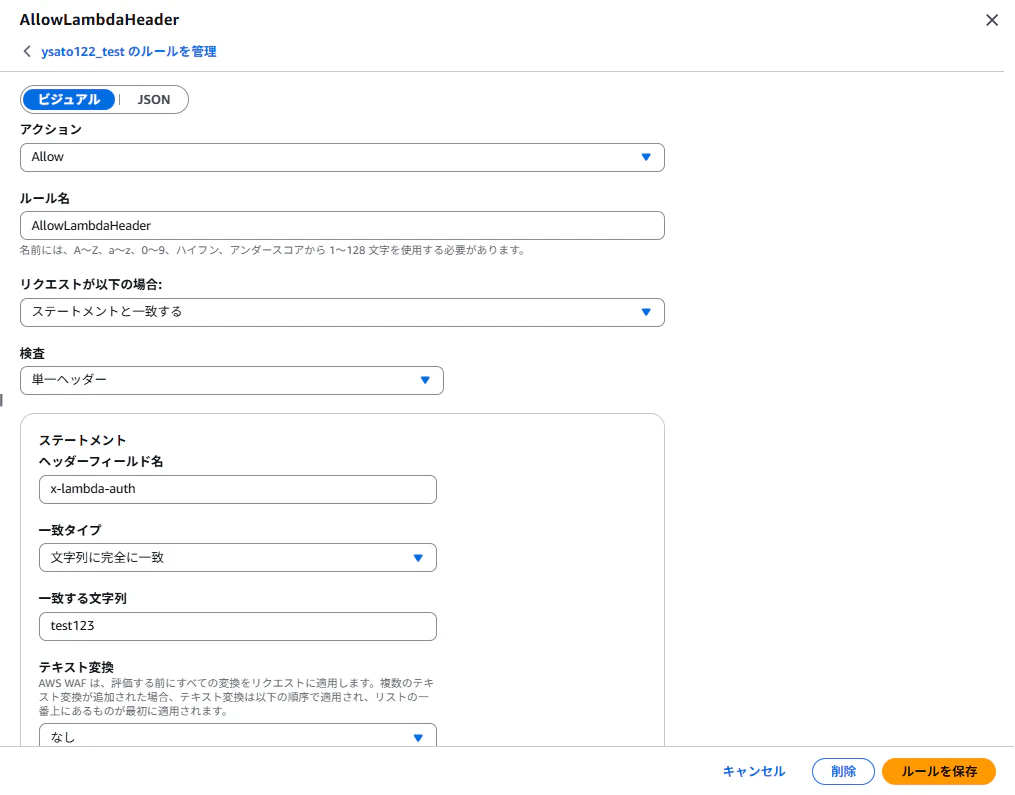The width and height of the screenshot is (1015, 795).
Task: Click the テキスト変換 description text
Action: [236, 697]
